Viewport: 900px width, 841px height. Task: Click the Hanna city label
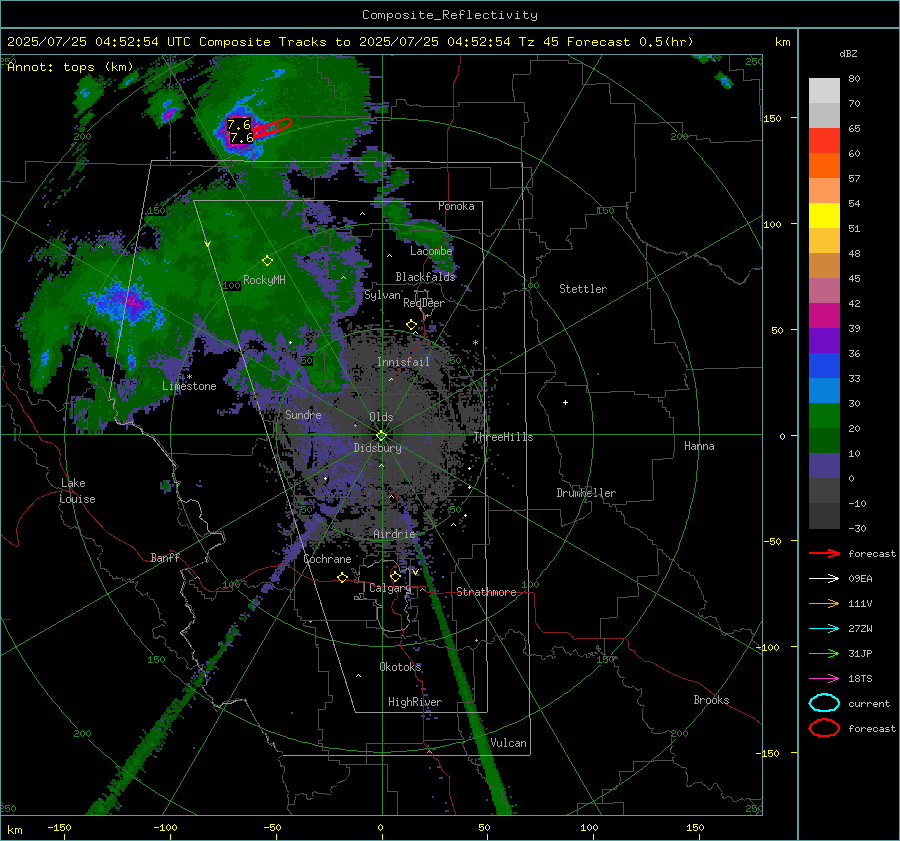pyautogui.click(x=699, y=446)
